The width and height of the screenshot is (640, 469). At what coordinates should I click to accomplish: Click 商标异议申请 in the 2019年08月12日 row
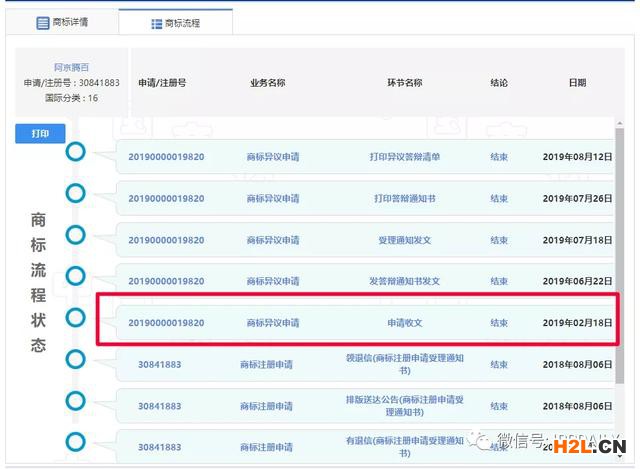(x=272, y=157)
